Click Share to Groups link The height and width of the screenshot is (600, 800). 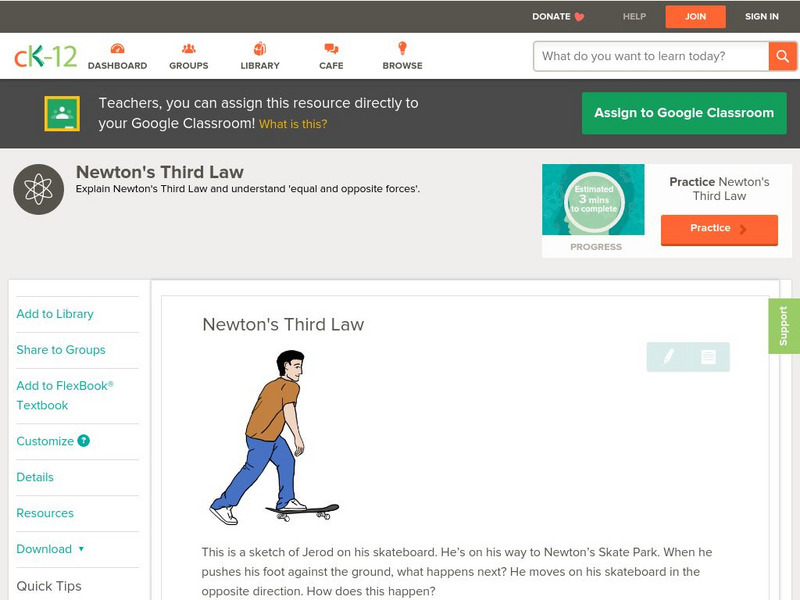[61, 350]
